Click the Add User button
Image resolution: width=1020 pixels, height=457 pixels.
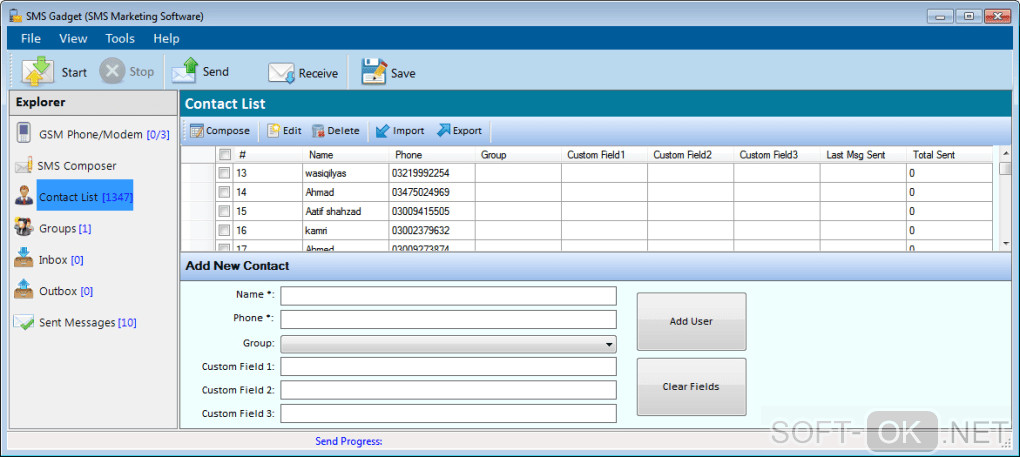point(691,321)
